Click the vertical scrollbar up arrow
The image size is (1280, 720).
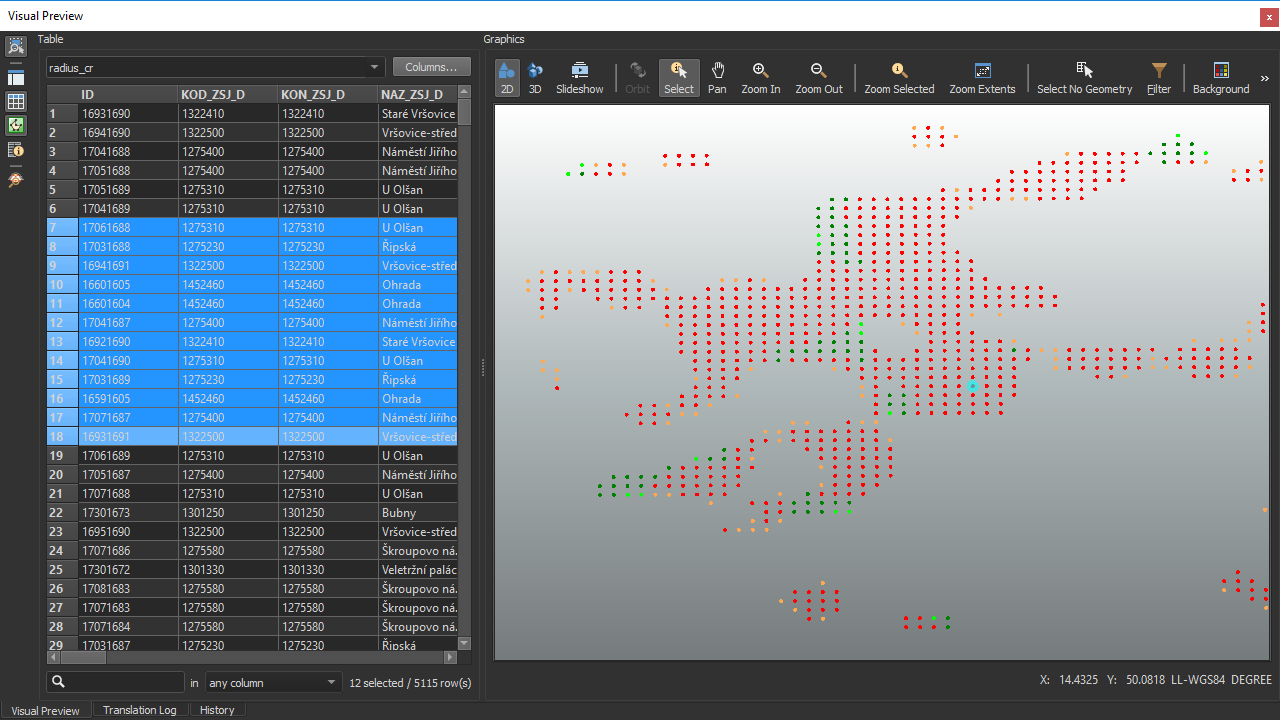coord(464,91)
